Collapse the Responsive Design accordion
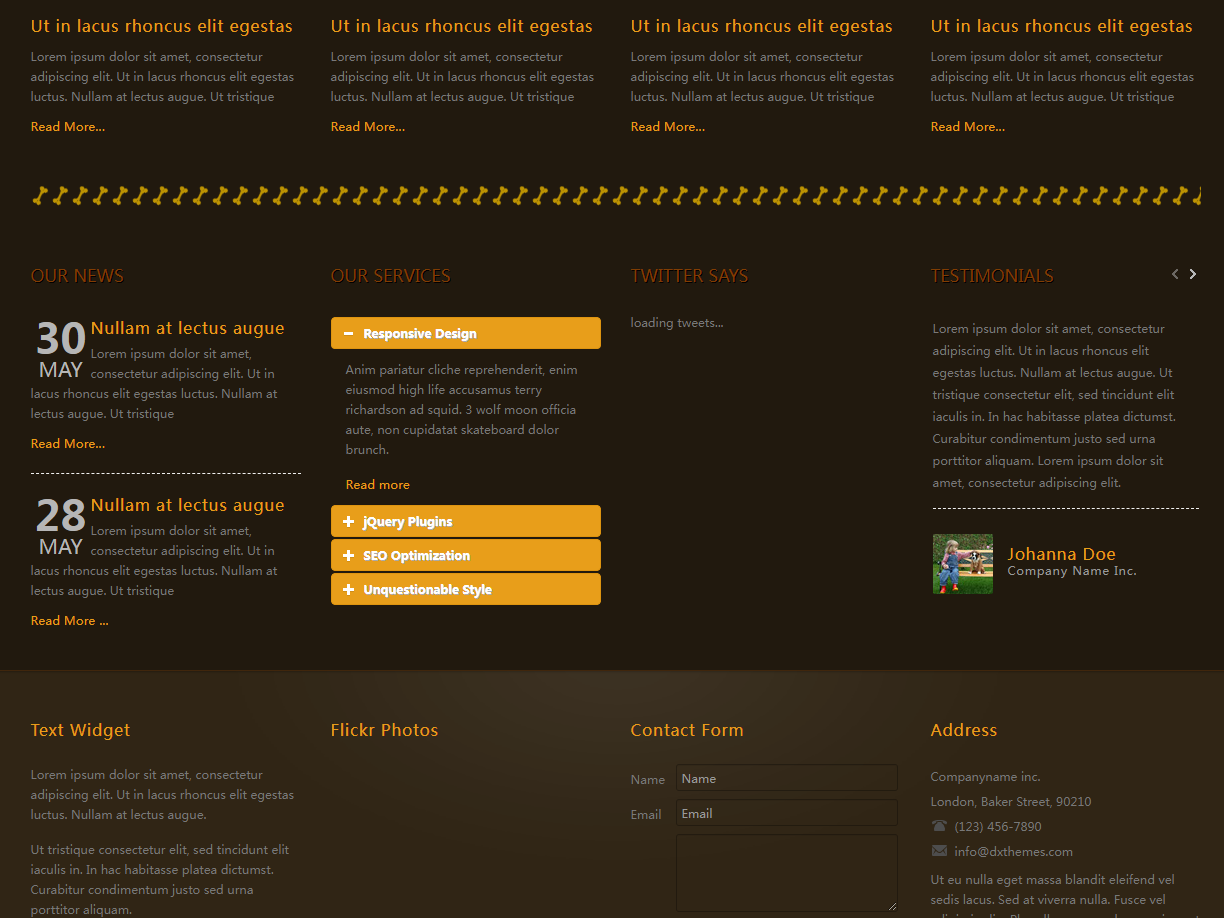1224x918 pixels. [x=466, y=333]
